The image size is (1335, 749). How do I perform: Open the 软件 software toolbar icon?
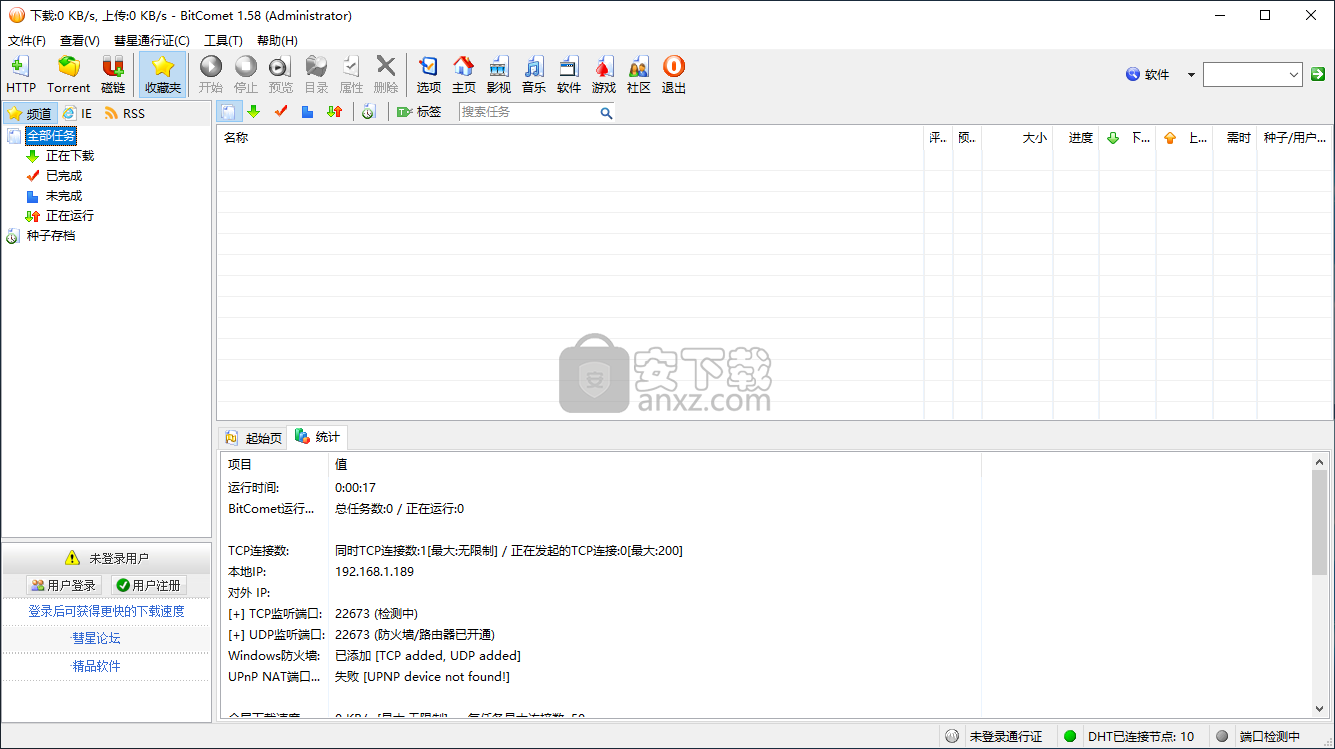coord(569,75)
